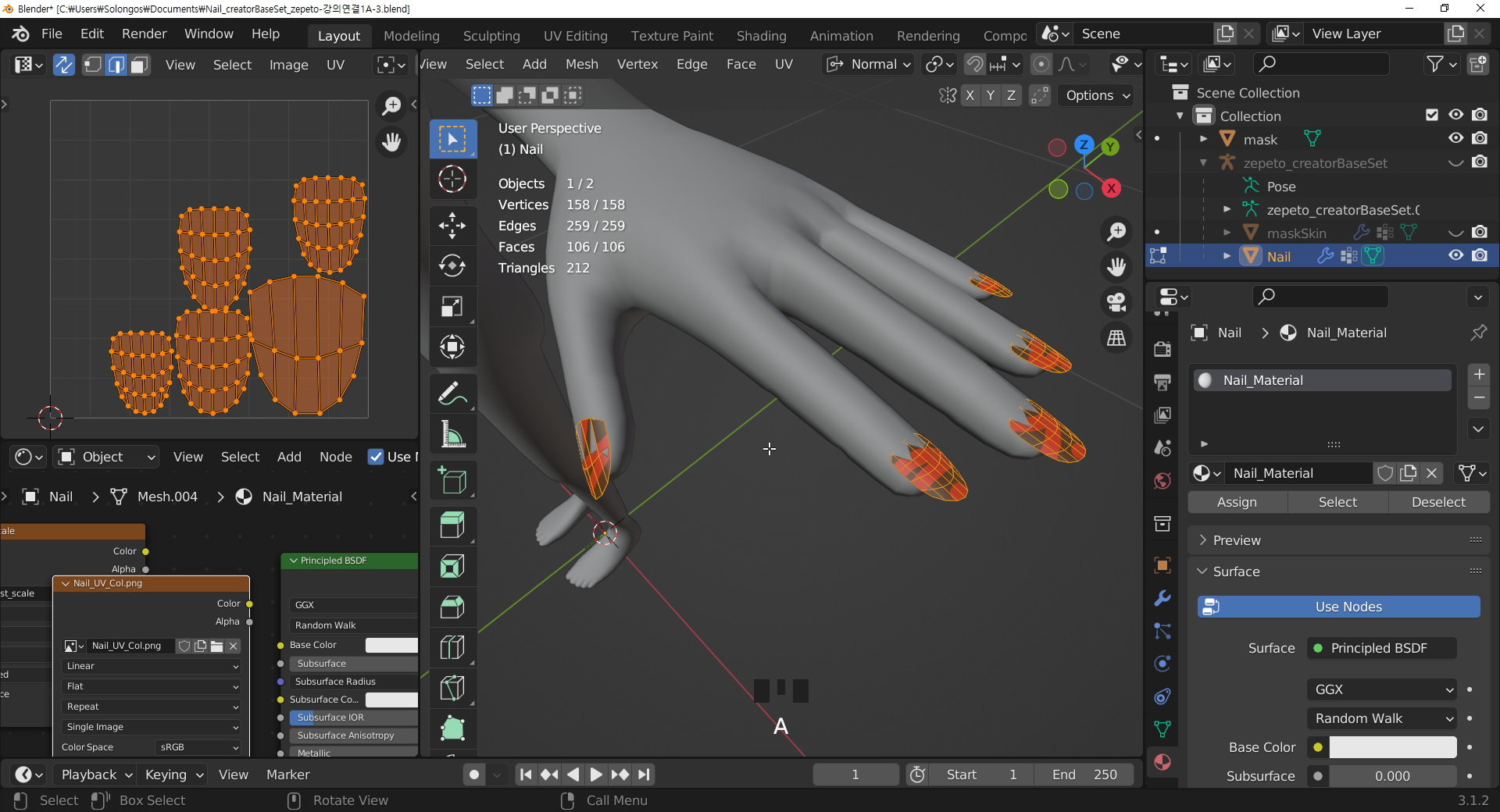Click the viewport zoom magnifier icon
The image size is (1500, 812).
click(x=1116, y=231)
